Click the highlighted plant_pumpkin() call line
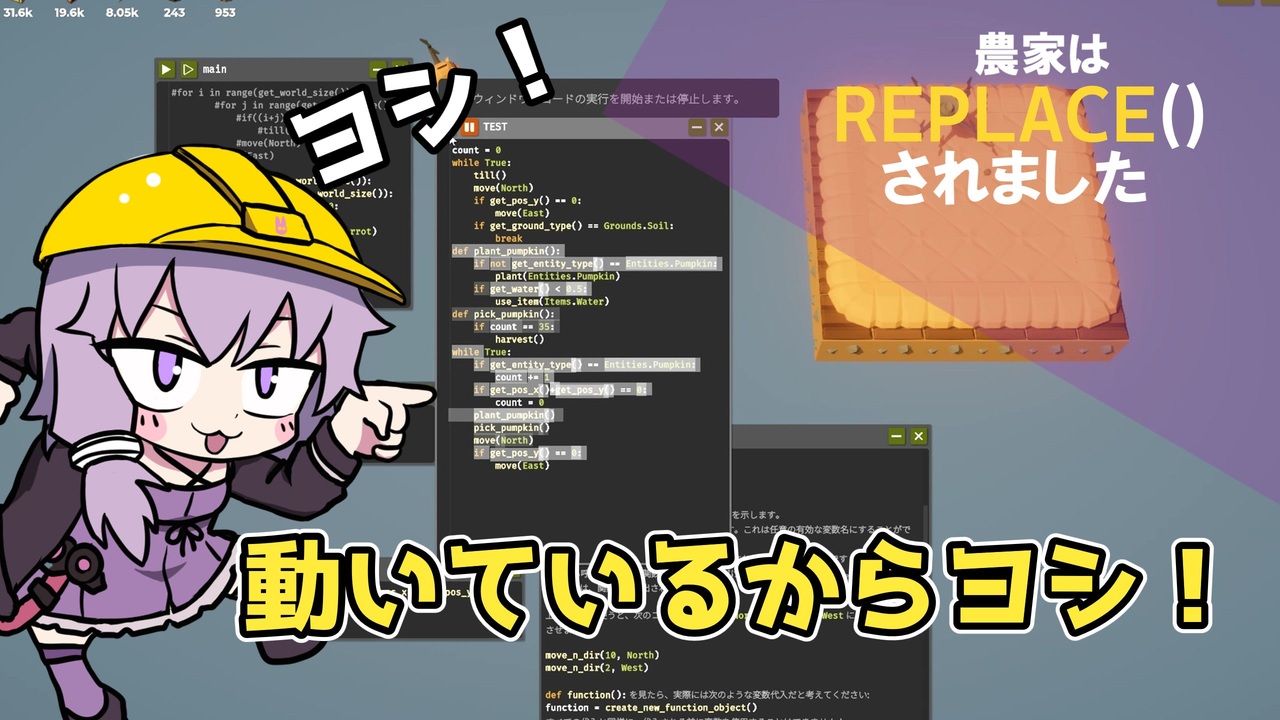Screen dimensions: 1280x720 coord(514,415)
